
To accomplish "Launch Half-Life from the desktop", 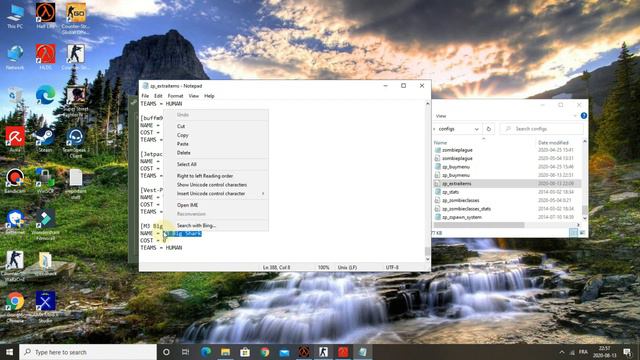I will coord(45,16).
